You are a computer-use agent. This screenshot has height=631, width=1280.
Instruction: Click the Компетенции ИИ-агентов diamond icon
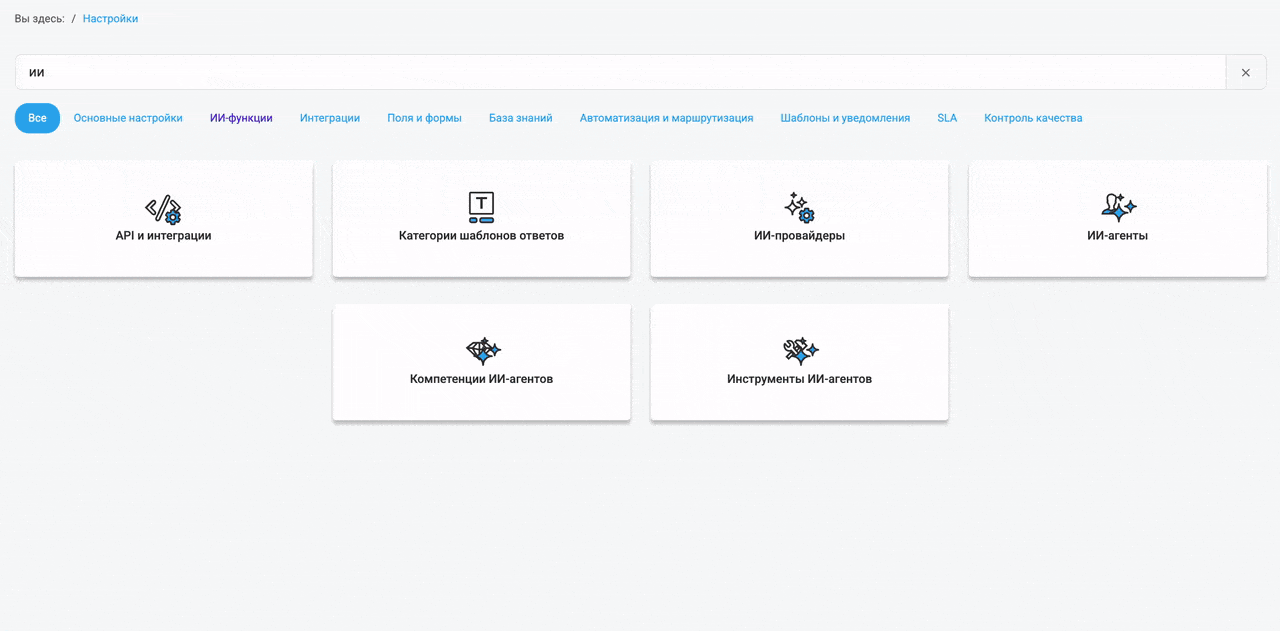482,351
